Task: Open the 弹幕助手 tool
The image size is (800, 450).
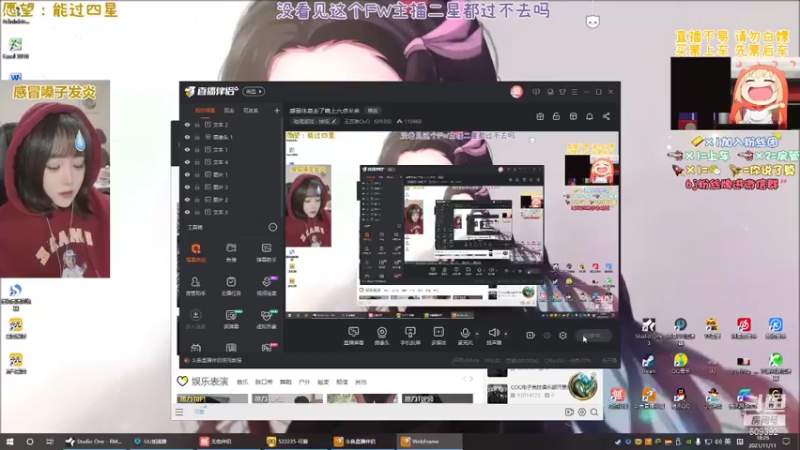Action: coord(266,253)
